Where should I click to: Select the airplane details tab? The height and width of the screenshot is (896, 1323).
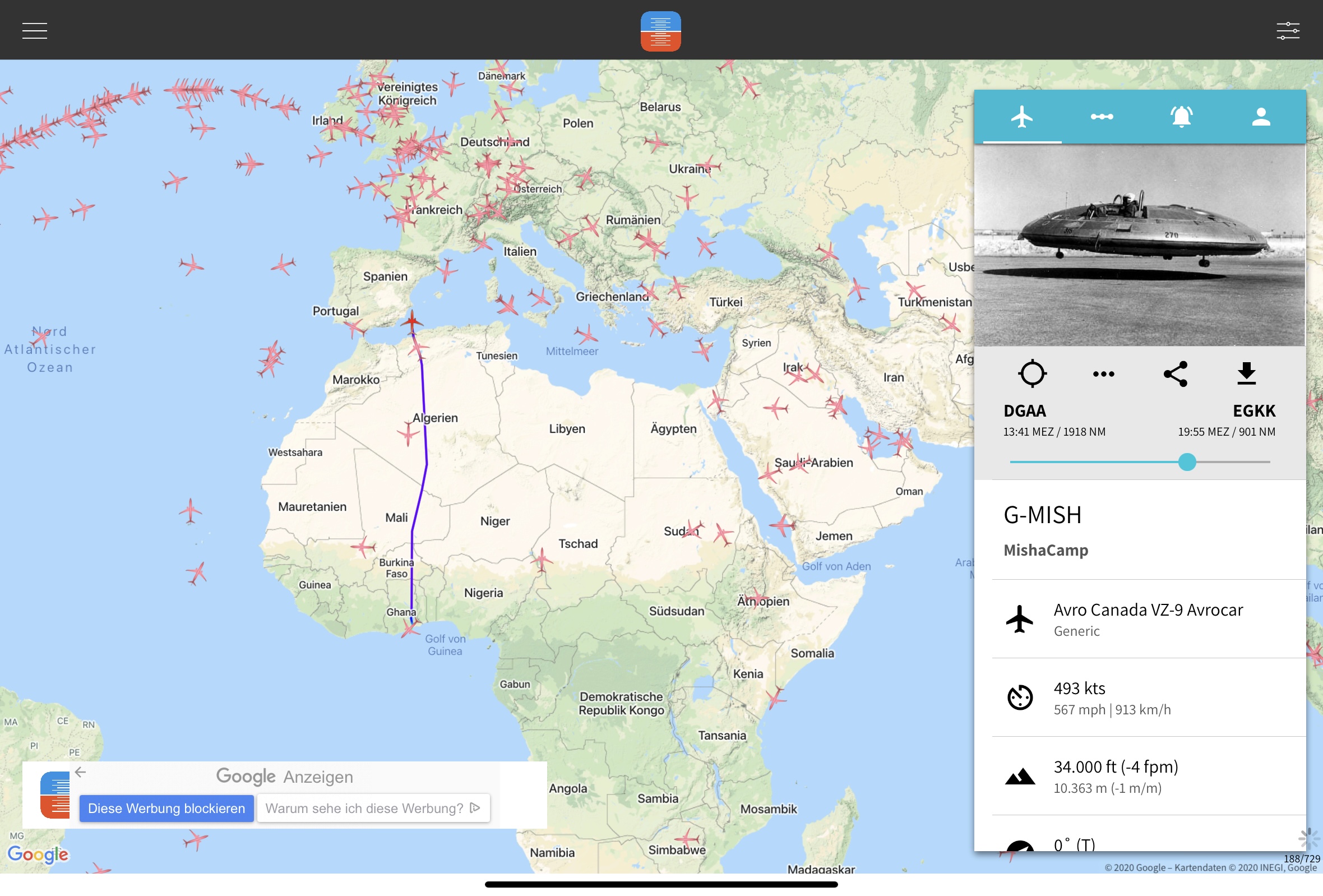pos(1022,117)
